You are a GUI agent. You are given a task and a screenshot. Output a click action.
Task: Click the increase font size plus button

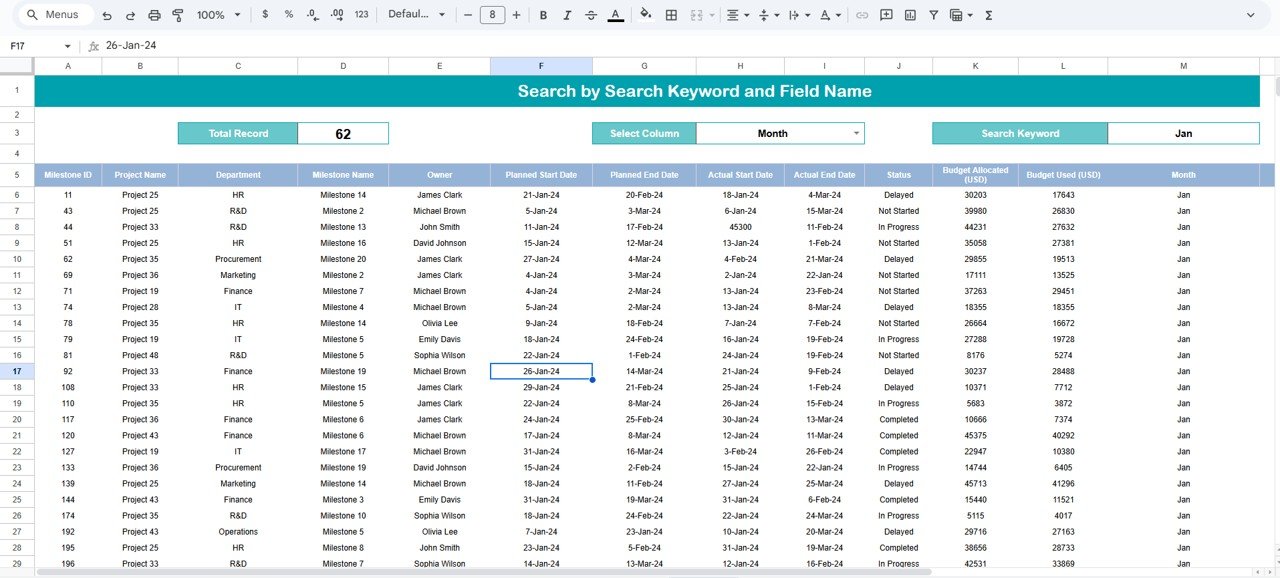point(516,15)
